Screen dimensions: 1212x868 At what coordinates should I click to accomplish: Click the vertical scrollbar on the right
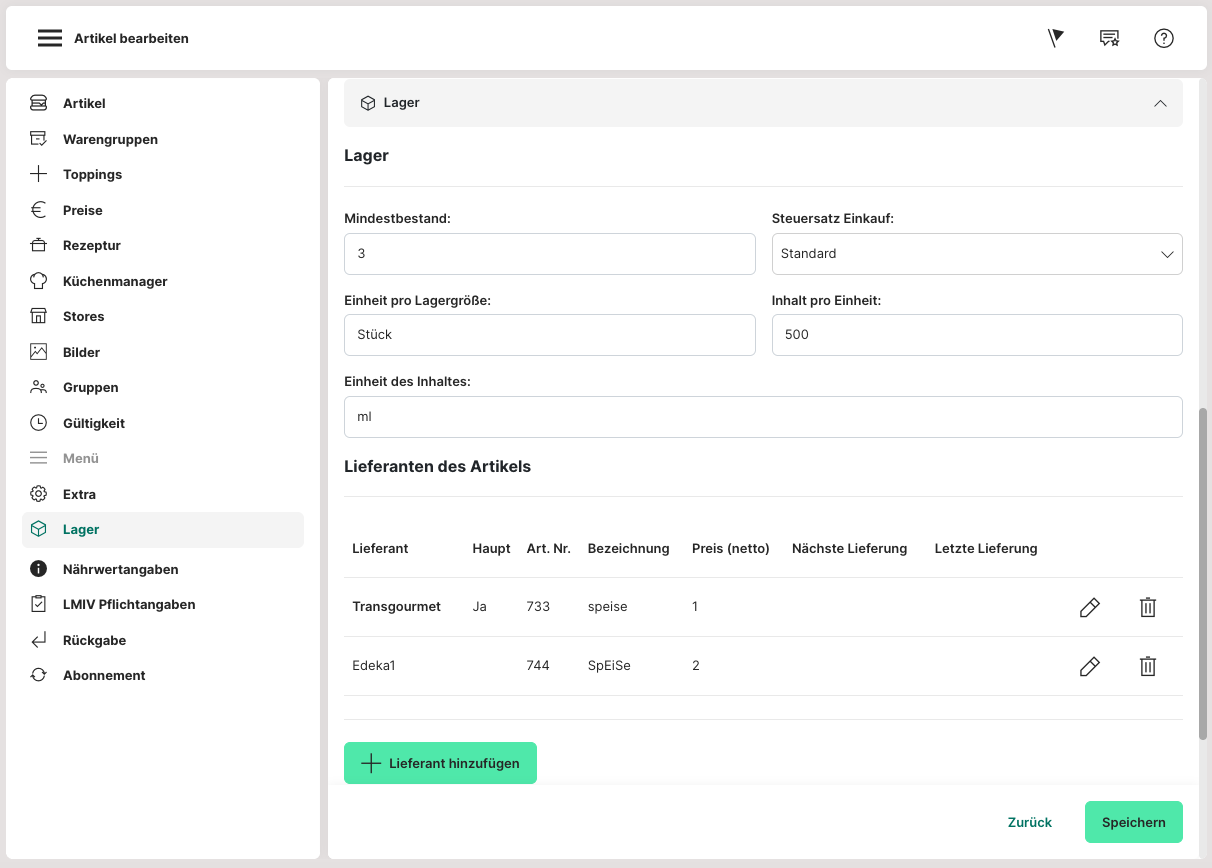click(x=1203, y=573)
